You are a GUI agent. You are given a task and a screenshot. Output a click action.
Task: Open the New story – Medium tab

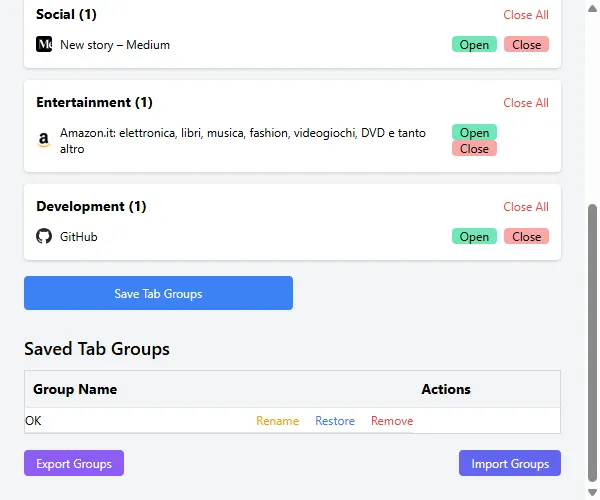click(x=474, y=45)
